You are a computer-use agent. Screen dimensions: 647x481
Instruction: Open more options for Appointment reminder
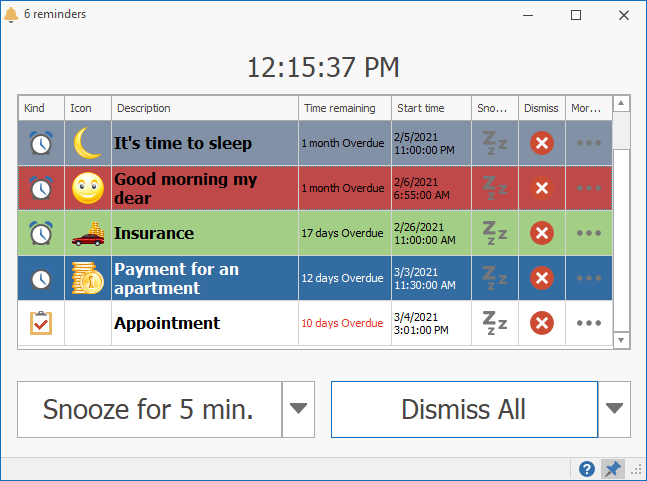click(589, 323)
